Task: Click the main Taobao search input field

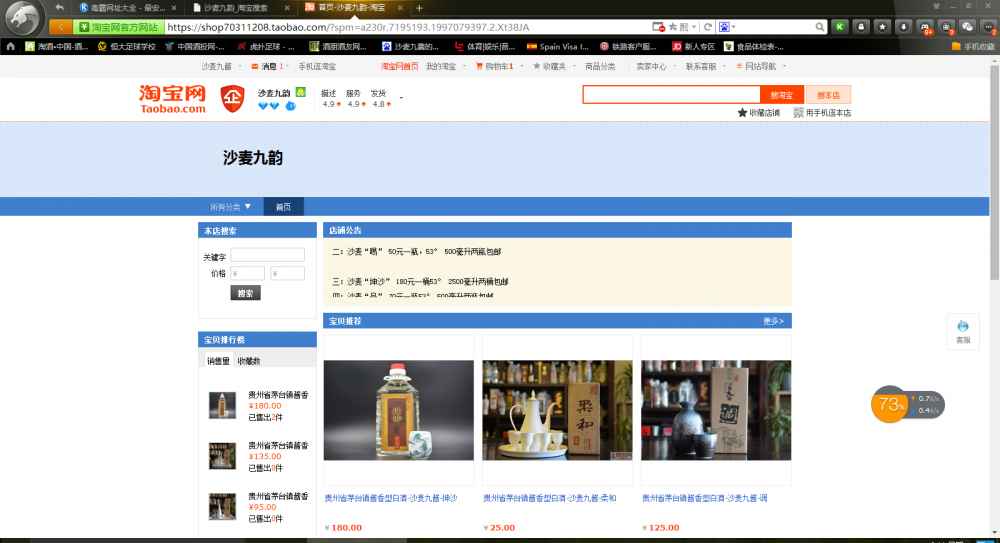Action: [x=672, y=94]
